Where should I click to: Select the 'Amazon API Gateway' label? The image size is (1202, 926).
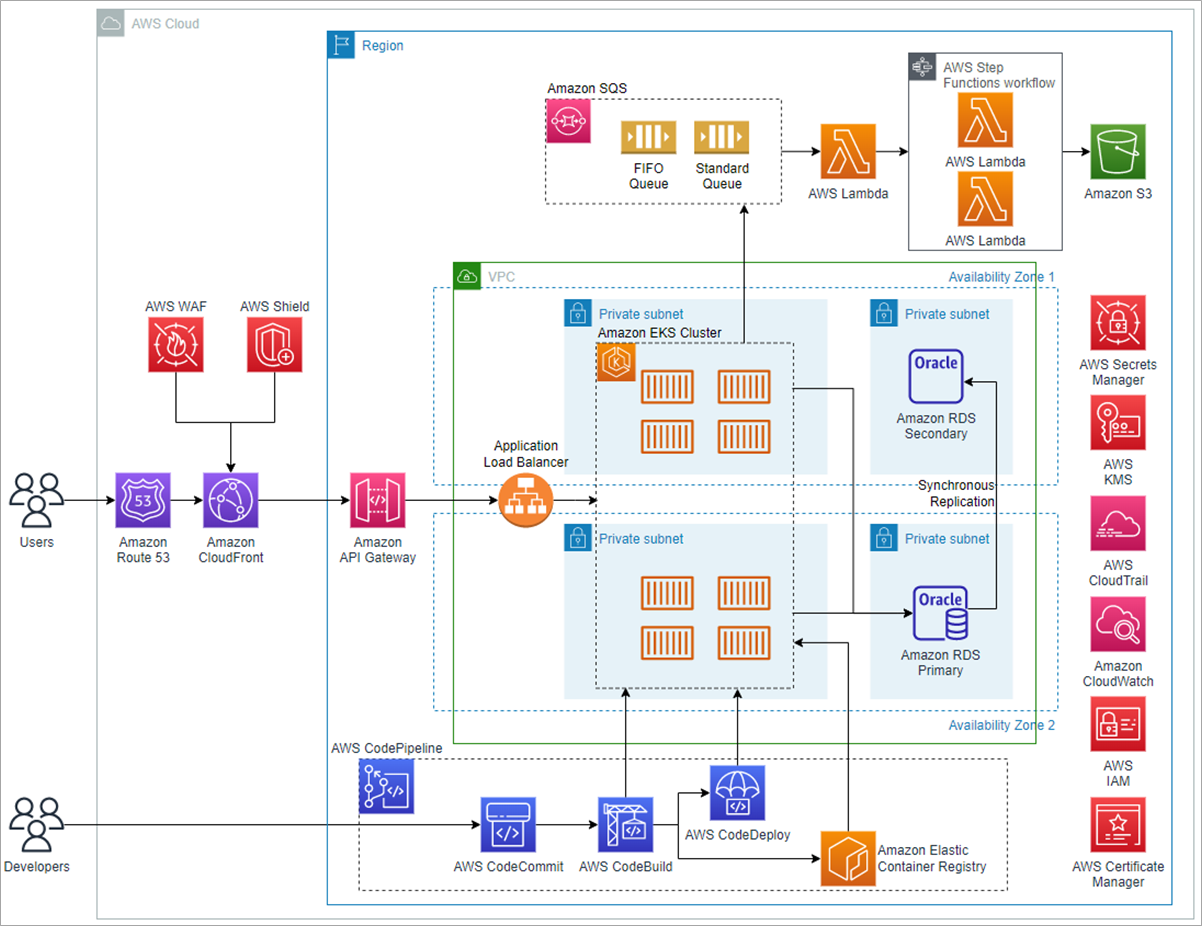[x=377, y=550]
